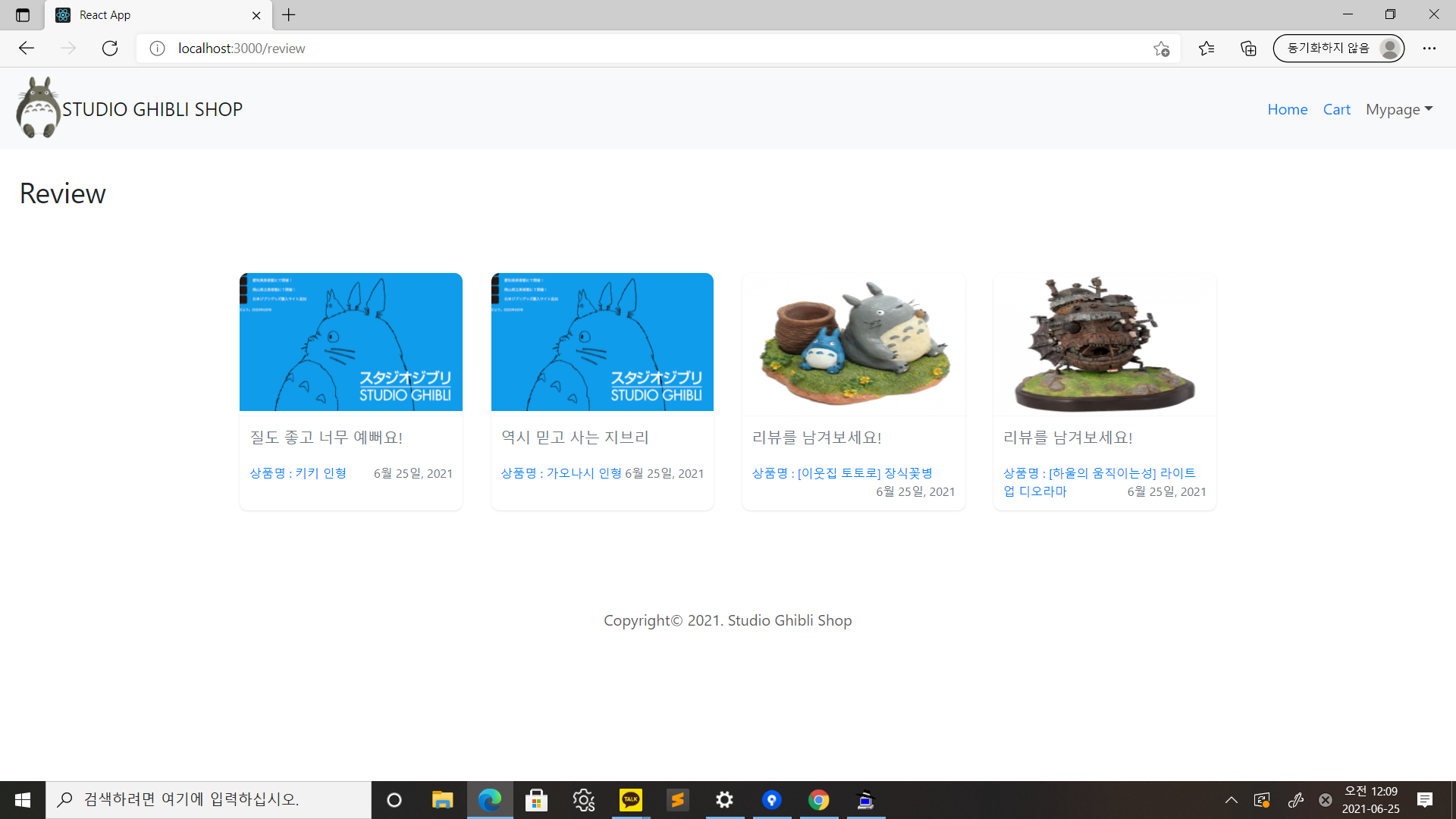Open the Mypage dropdown

click(x=1398, y=109)
